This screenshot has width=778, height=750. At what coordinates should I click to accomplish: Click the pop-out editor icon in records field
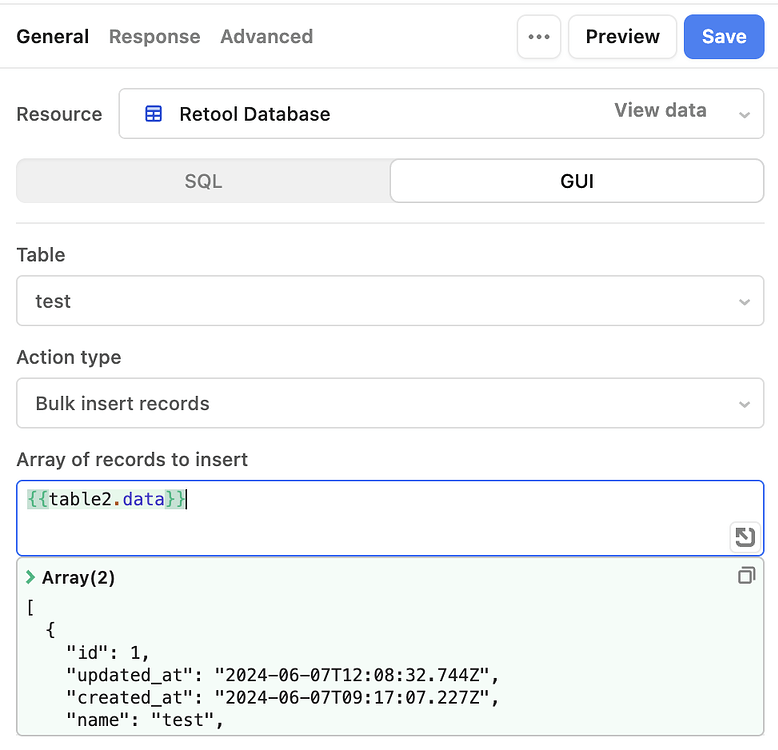pyautogui.click(x=744, y=537)
